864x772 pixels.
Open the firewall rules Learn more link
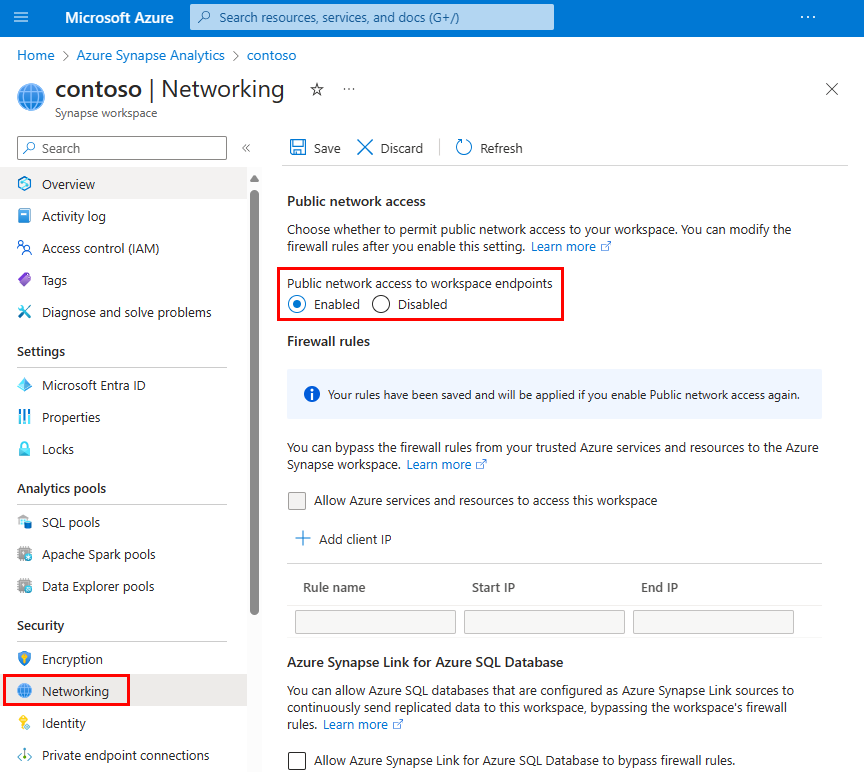pyautogui.click(x=440, y=464)
